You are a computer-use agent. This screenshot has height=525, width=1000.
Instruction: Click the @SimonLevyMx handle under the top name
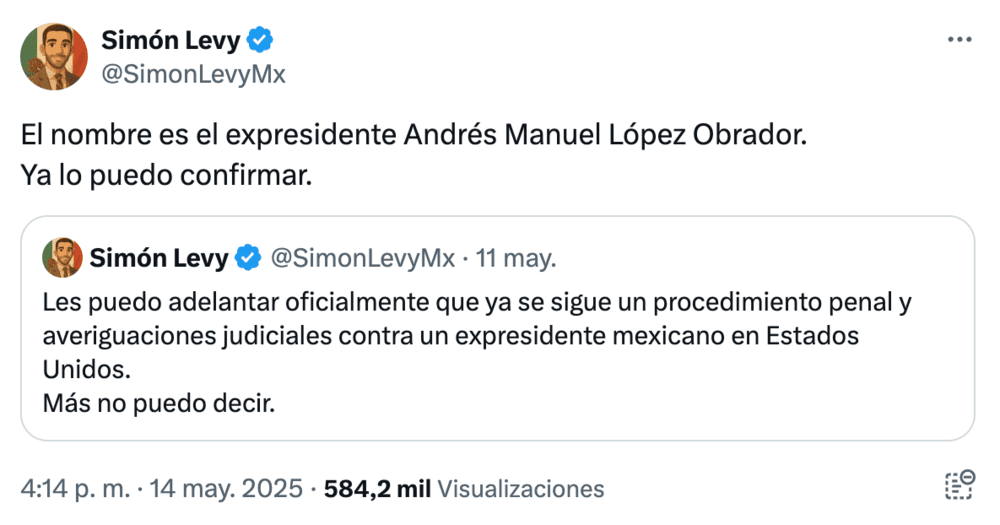[193, 74]
